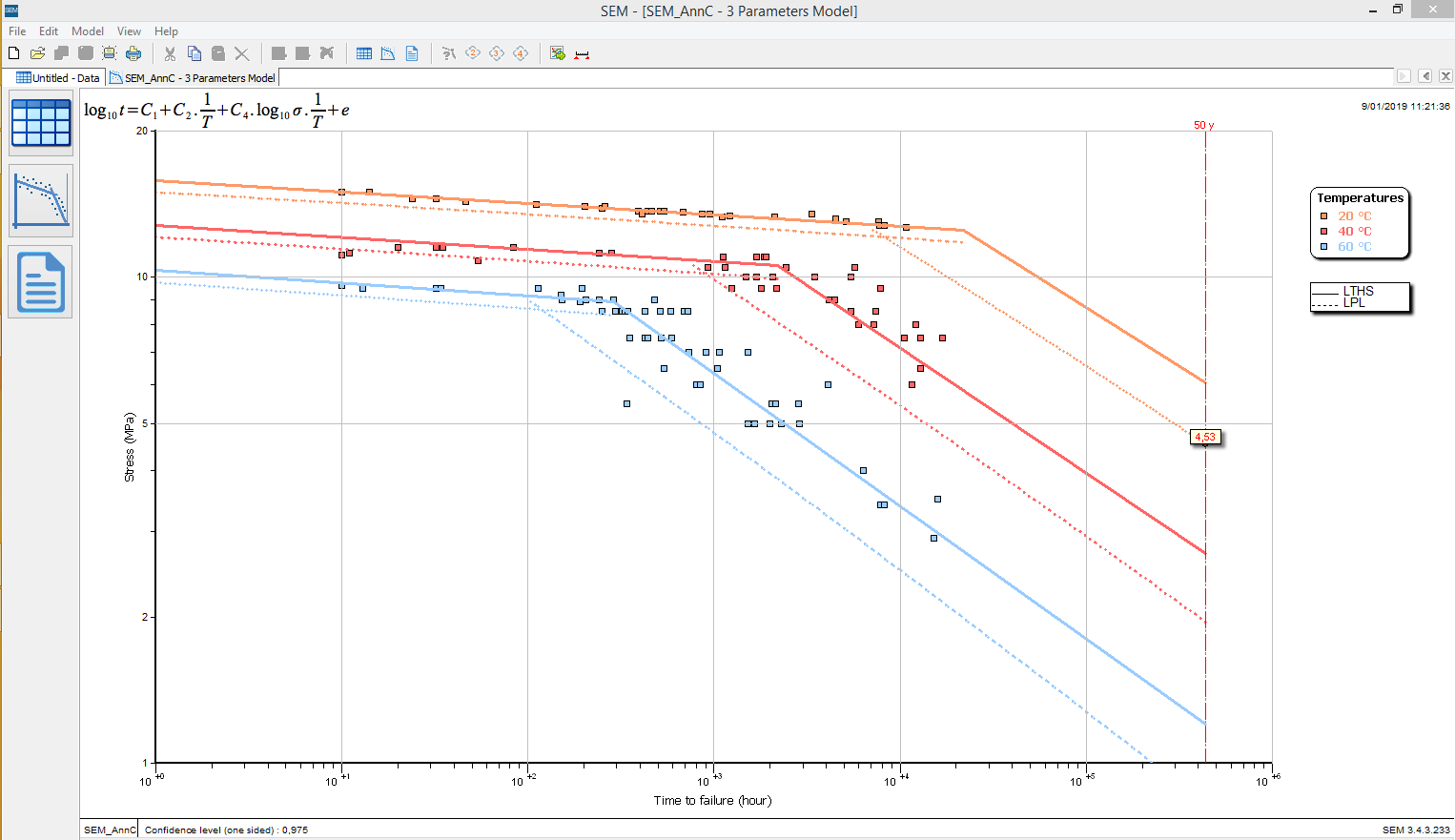The width and height of the screenshot is (1455, 840).
Task: Click the New document icon
Action: click(14, 53)
